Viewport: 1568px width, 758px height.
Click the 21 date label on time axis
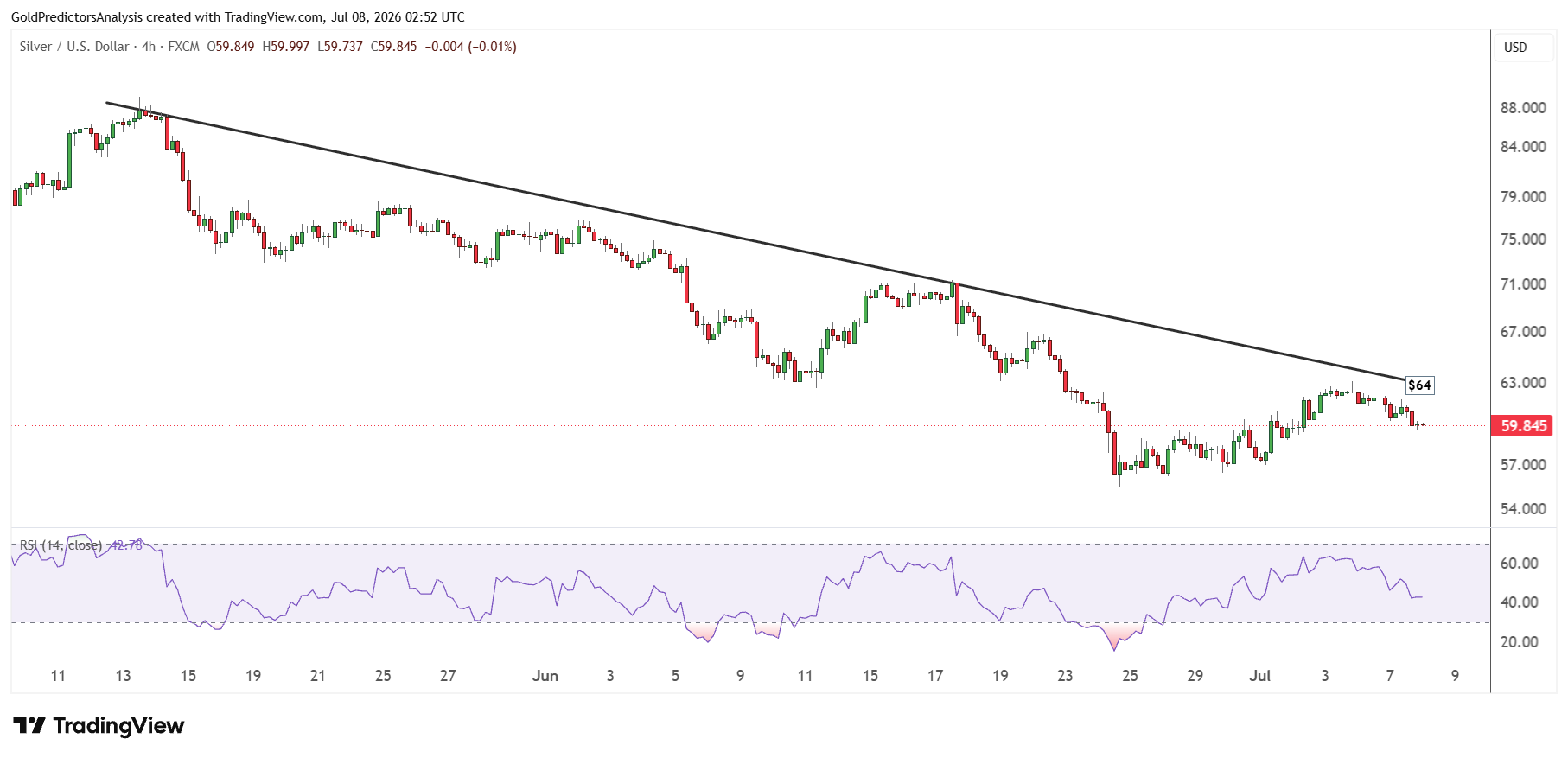317,676
